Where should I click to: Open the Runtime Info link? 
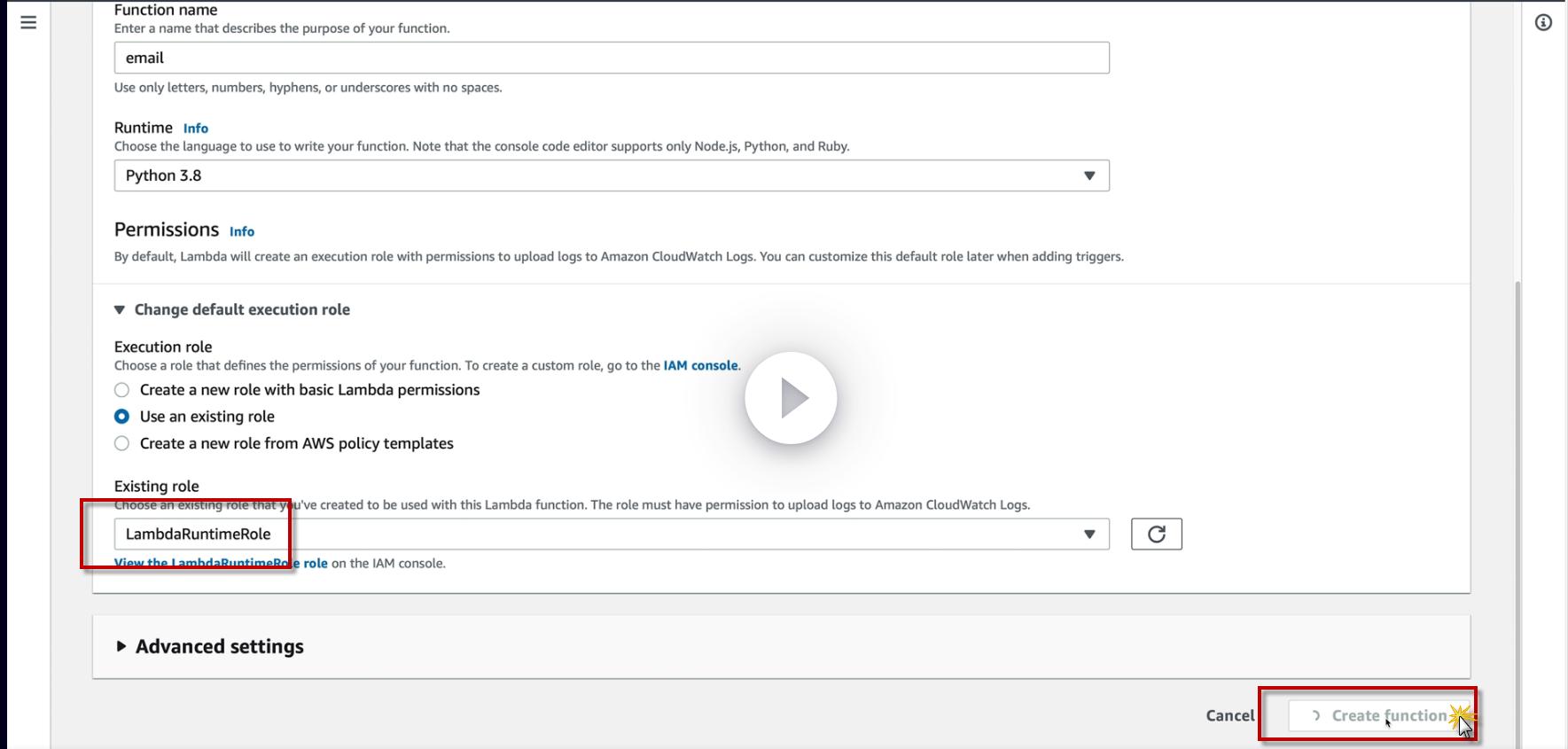[196, 129]
